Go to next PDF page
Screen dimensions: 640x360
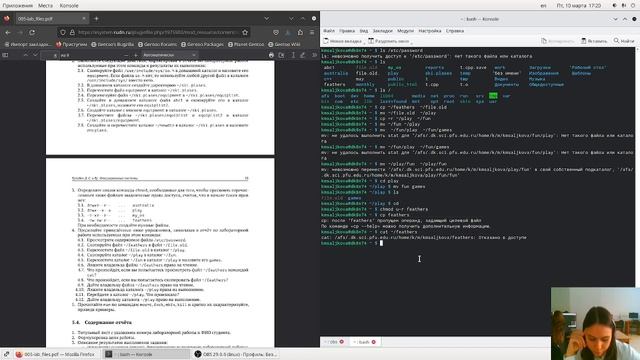tap(36, 55)
